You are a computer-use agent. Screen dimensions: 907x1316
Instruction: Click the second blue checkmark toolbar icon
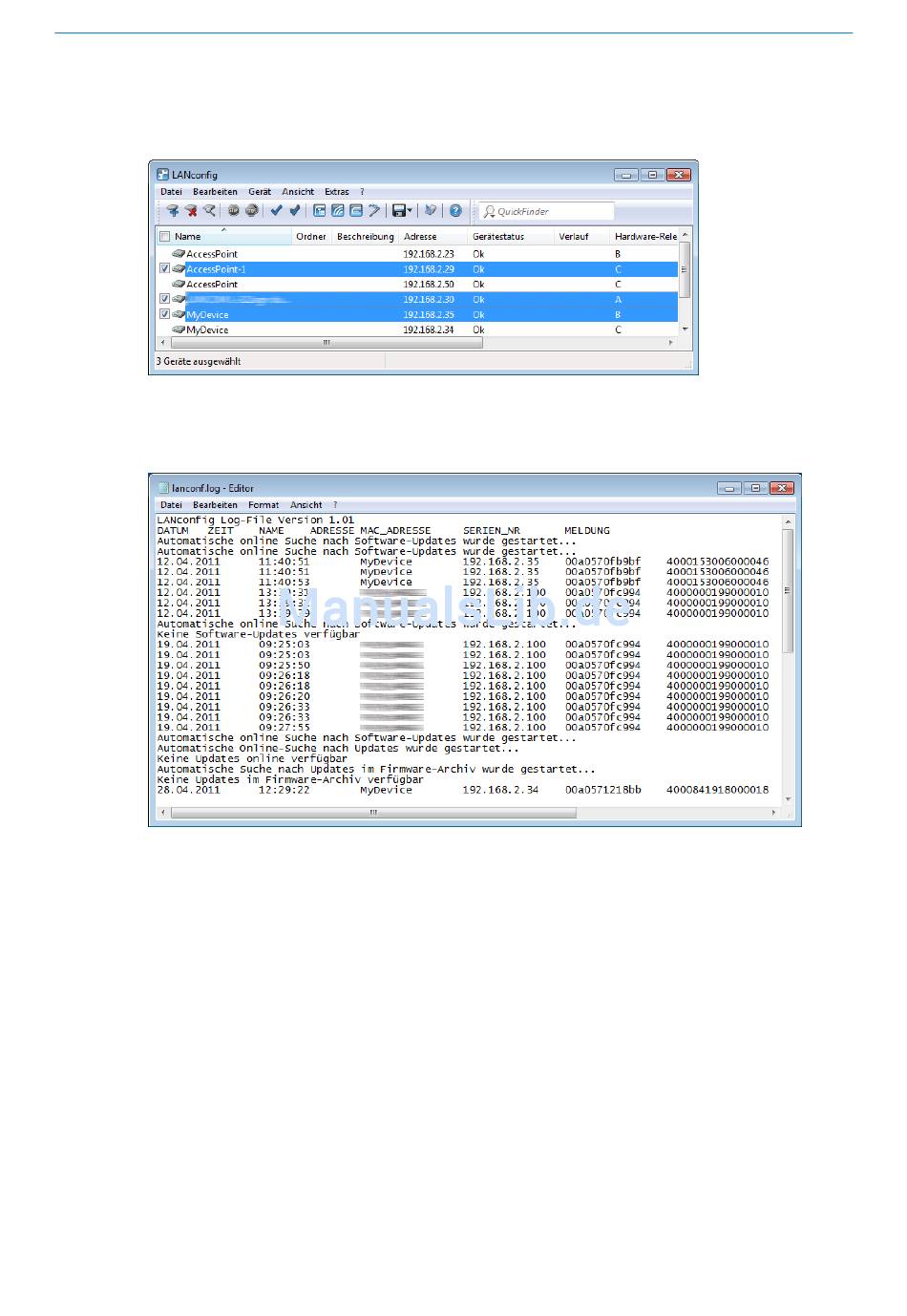pyautogui.click(x=295, y=211)
